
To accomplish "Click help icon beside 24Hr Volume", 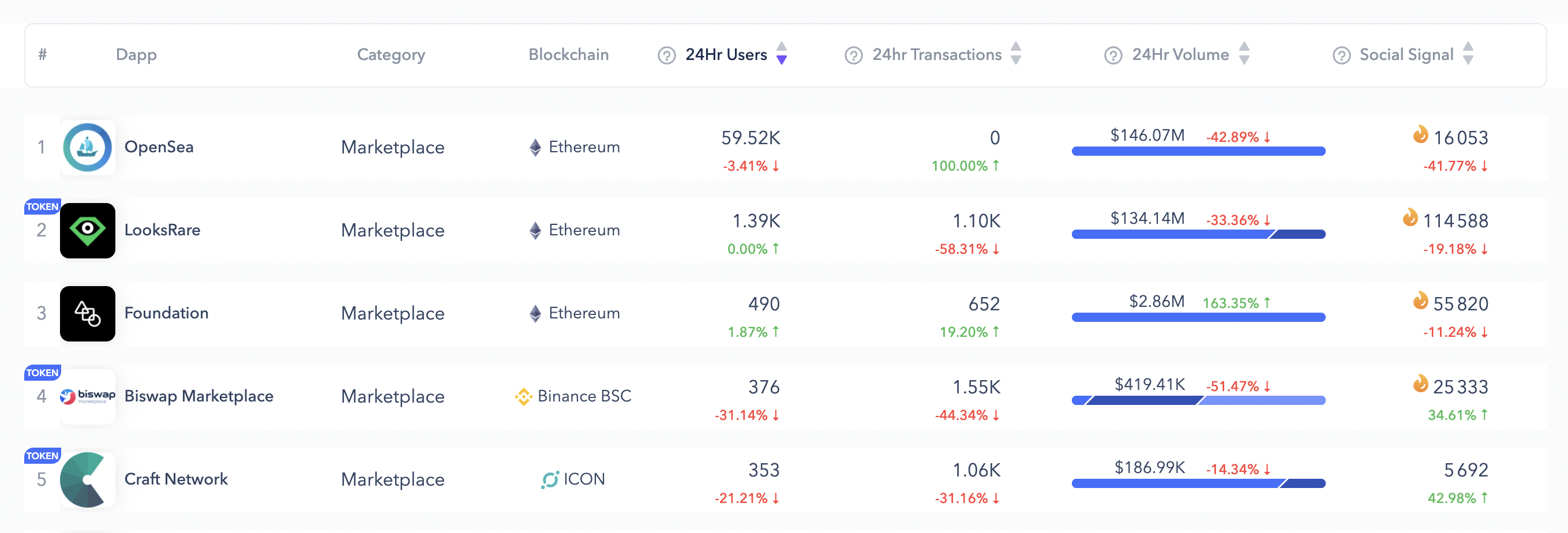I will click(1113, 55).
